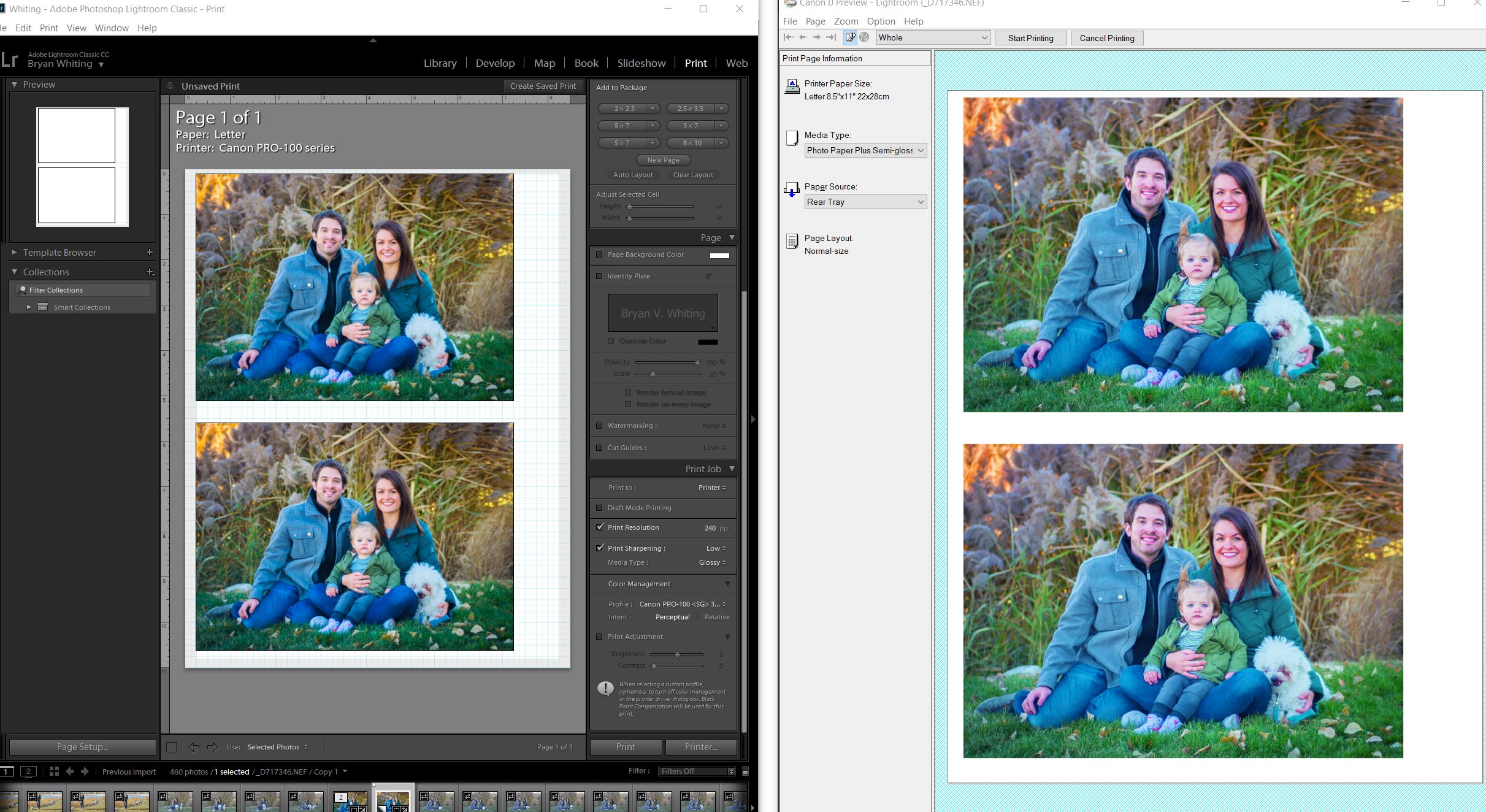Viewport: 1486px width, 812px height.
Task: Click Start Printing button
Action: (x=1030, y=38)
